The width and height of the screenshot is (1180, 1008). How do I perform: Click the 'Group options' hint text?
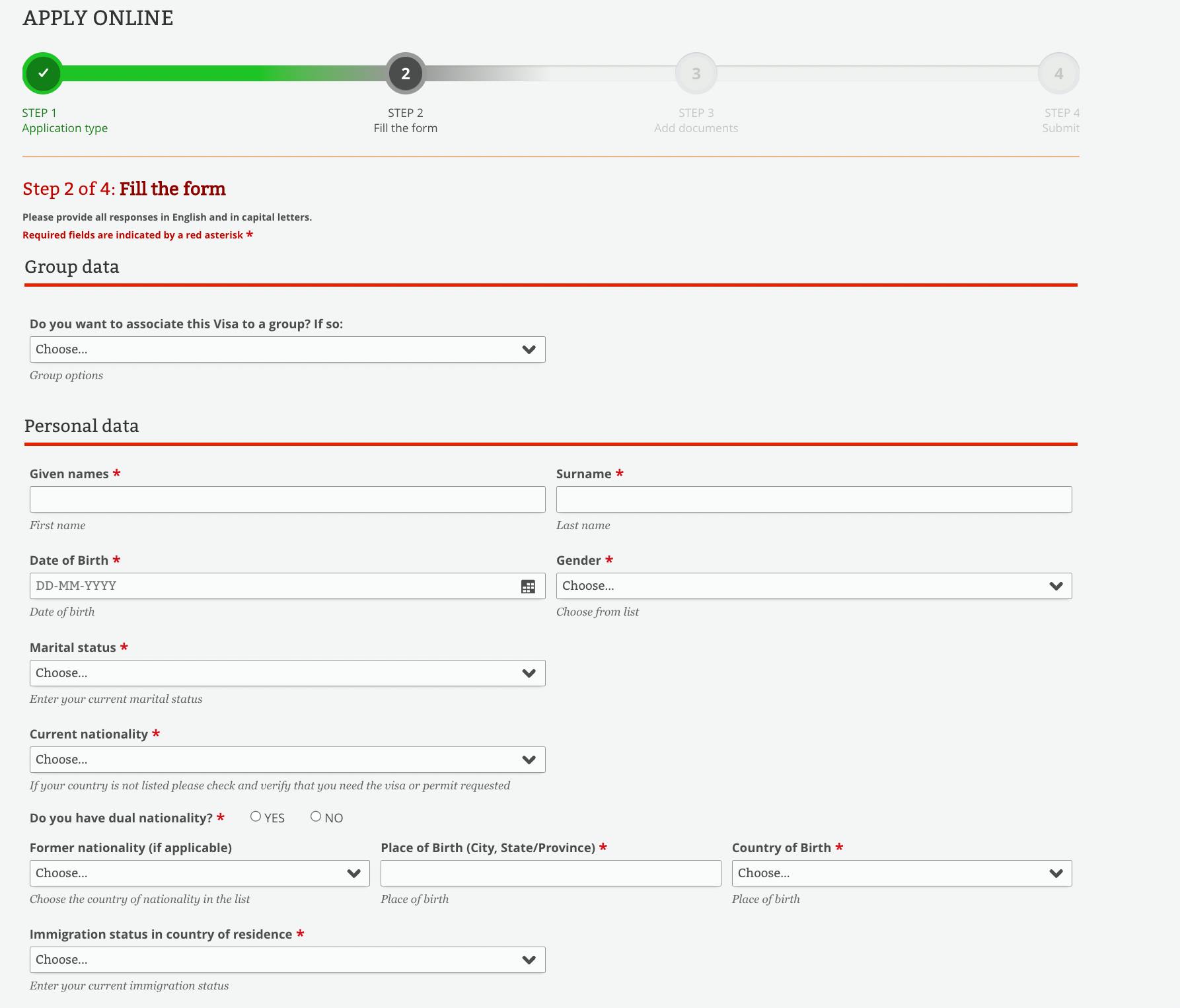pos(66,375)
